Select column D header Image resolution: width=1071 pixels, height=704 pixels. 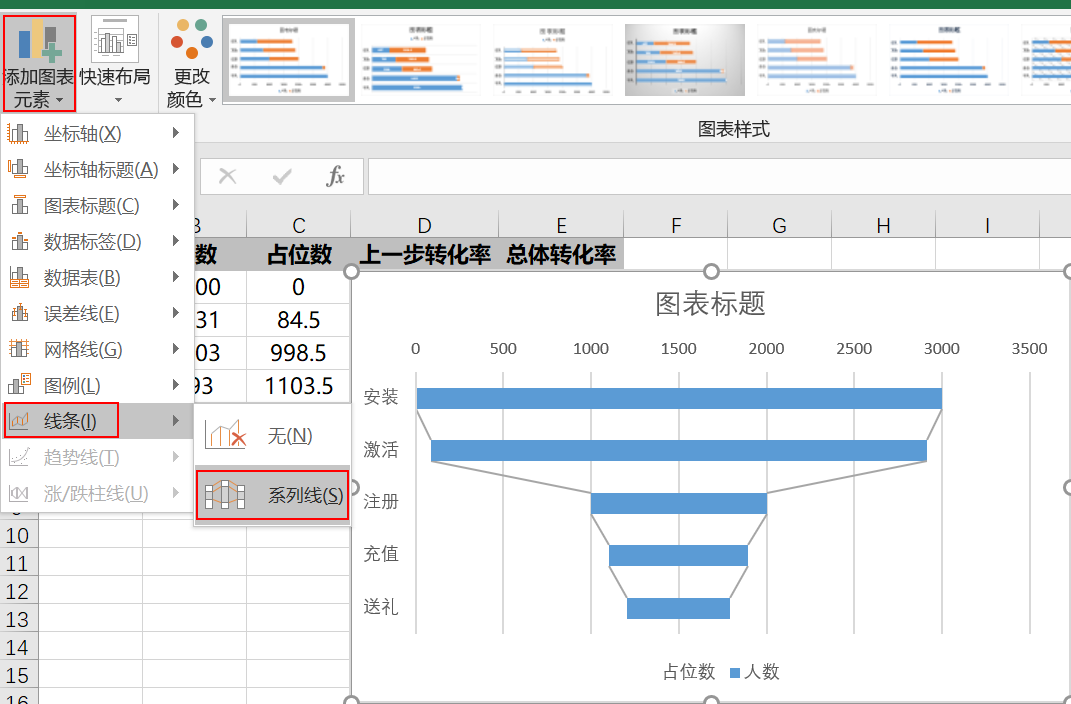pos(424,225)
